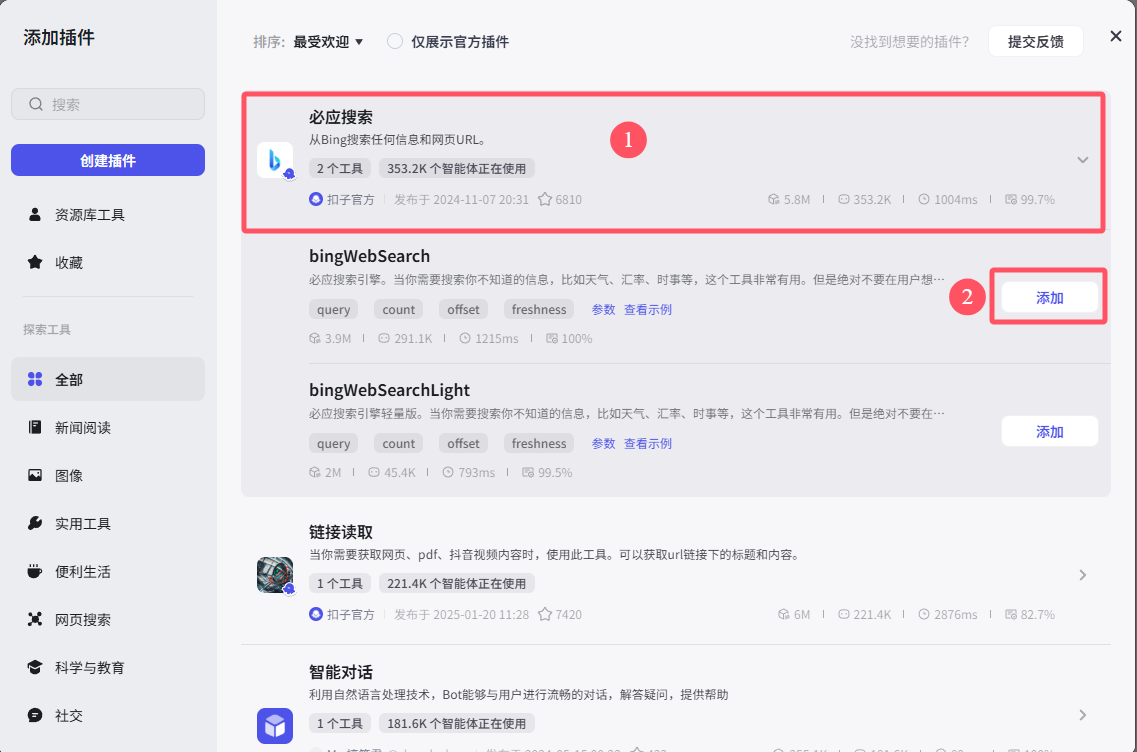Click the 2 个工具 tag on 必应搜索
The image size is (1137, 752).
[x=339, y=168]
